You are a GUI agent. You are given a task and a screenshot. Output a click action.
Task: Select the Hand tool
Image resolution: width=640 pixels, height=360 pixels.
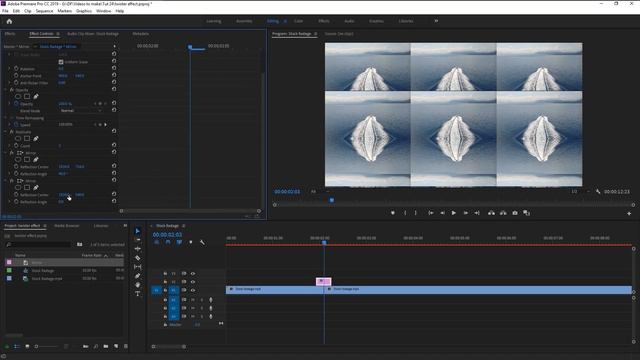pos(138,285)
